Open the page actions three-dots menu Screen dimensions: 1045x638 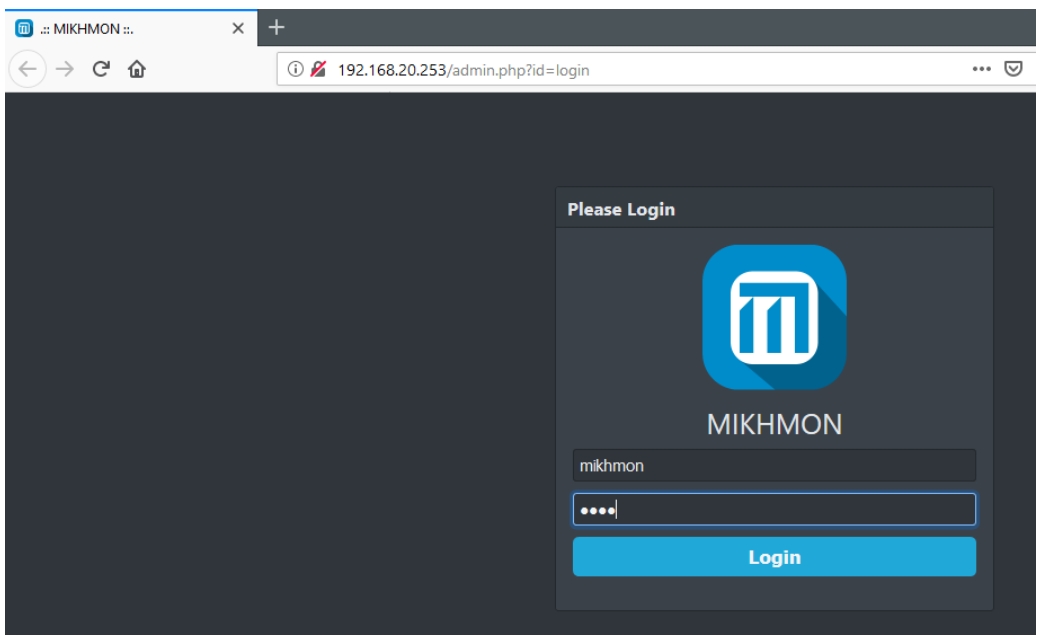pos(981,69)
